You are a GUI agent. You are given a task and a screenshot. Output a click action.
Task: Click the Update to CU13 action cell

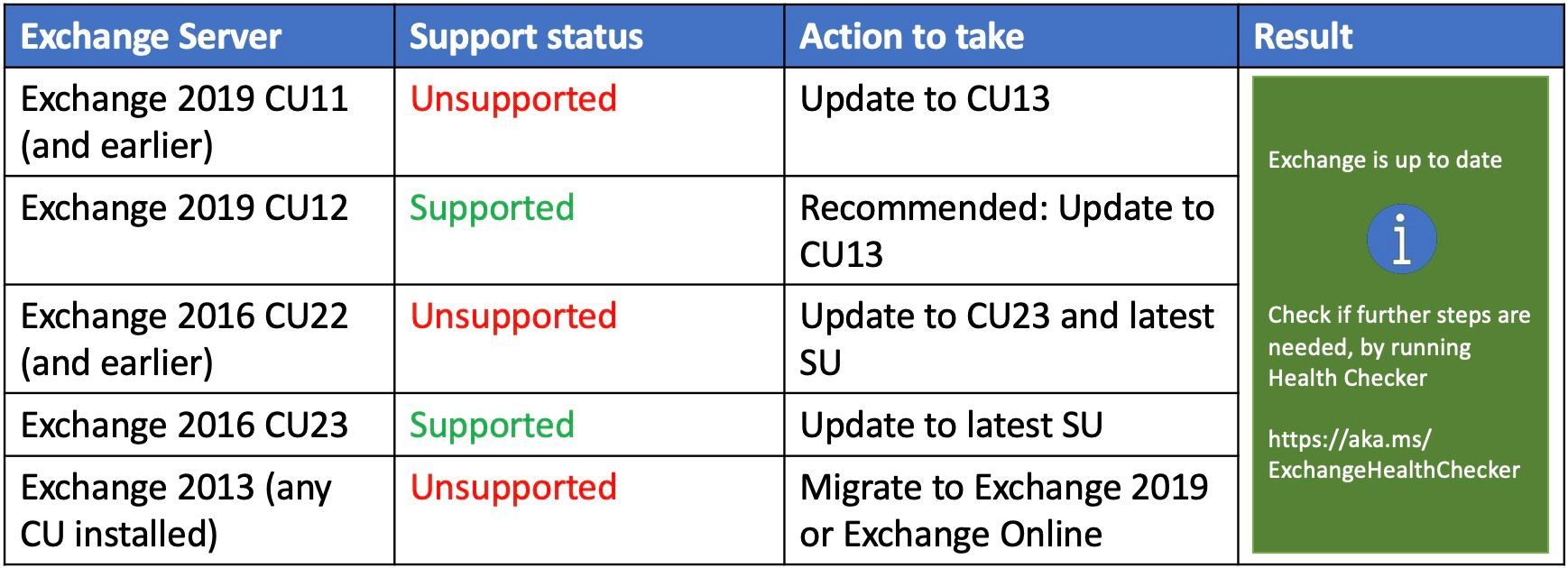click(x=925, y=99)
